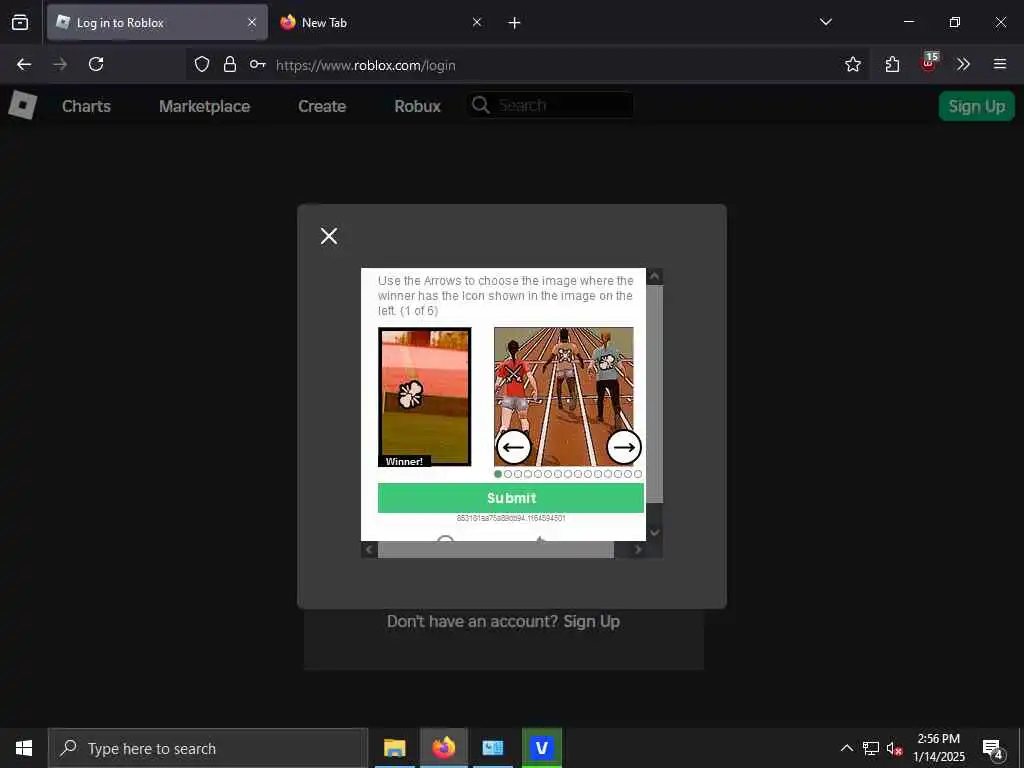1024x768 pixels.
Task: Reload the current page
Action: (96, 64)
